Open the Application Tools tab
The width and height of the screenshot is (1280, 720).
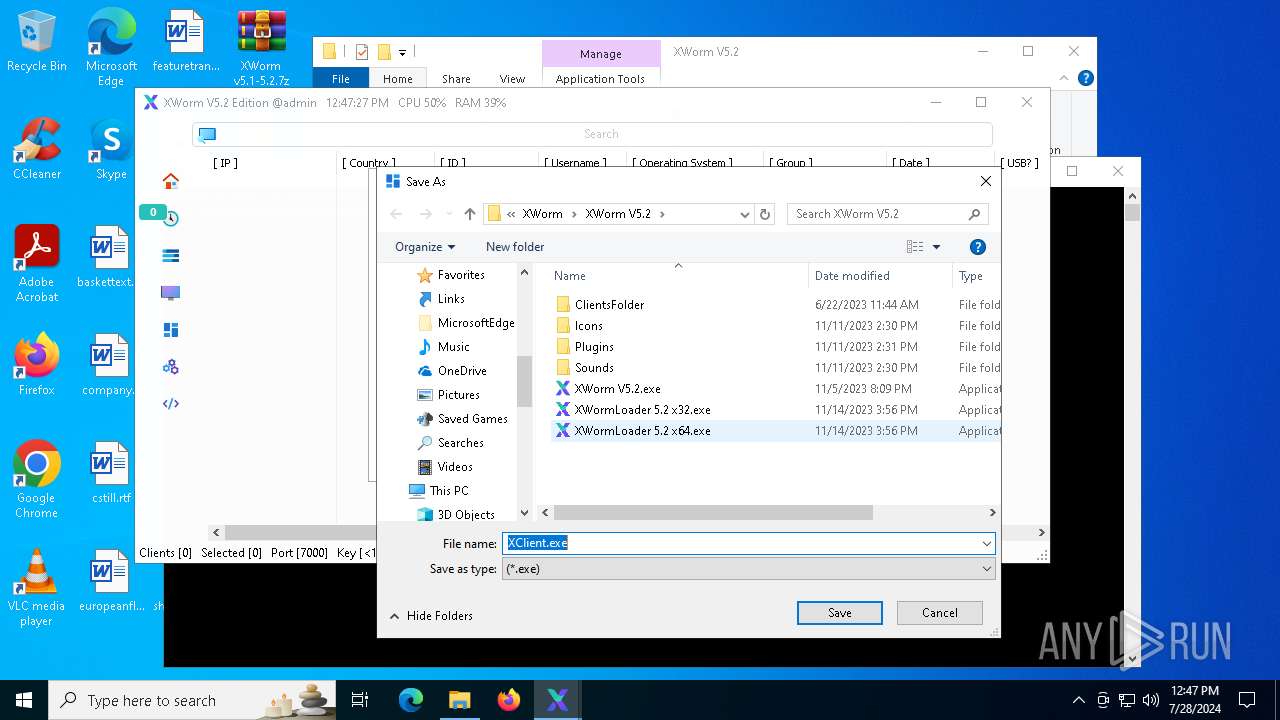click(x=600, y=79)
